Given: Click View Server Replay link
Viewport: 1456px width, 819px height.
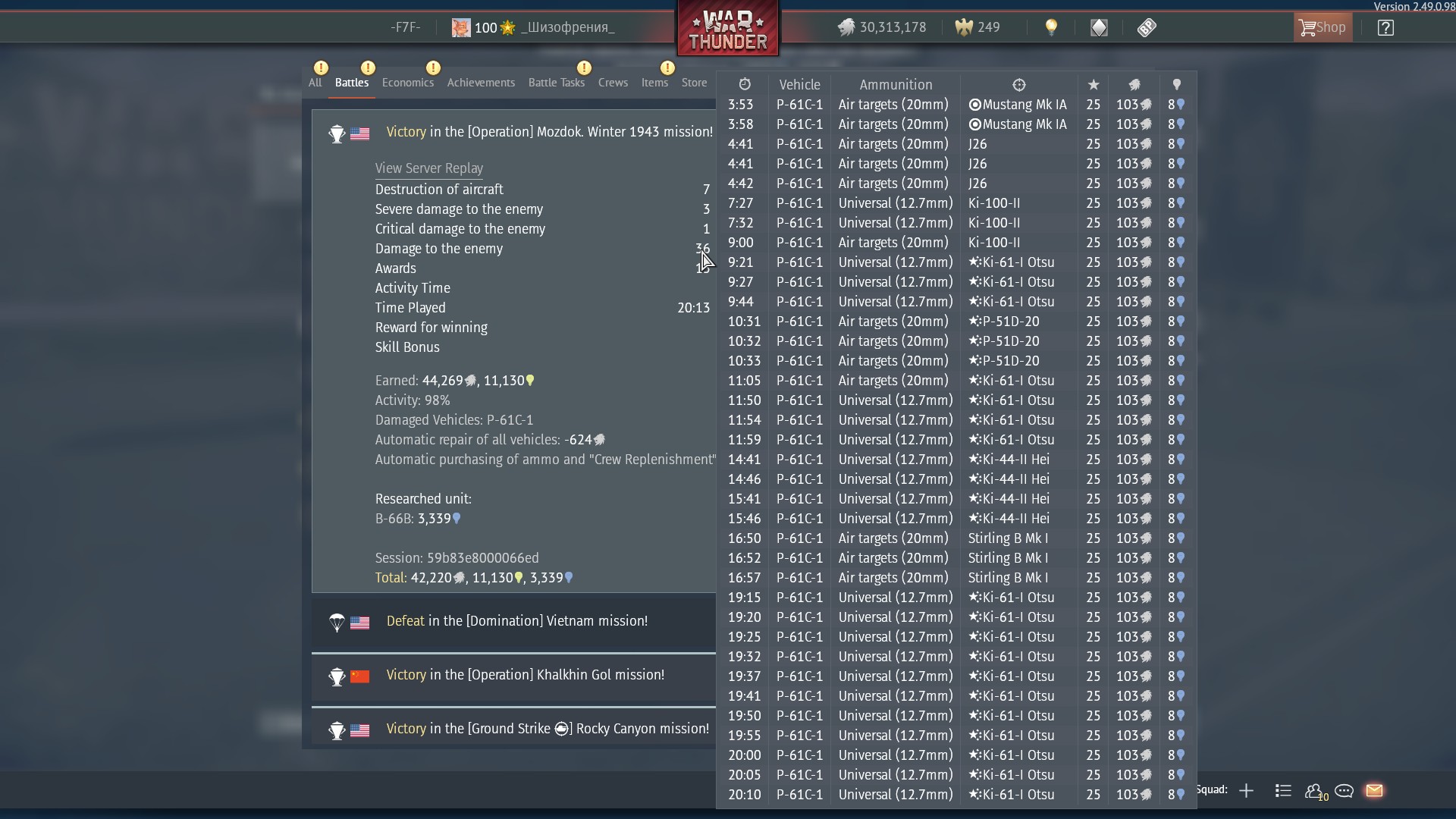Looking at the screenshot, I should [429, 168].
